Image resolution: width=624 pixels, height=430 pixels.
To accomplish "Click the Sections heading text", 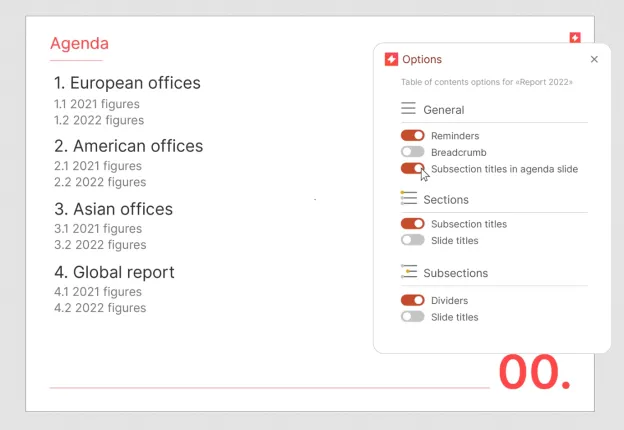I will point(446,199).
